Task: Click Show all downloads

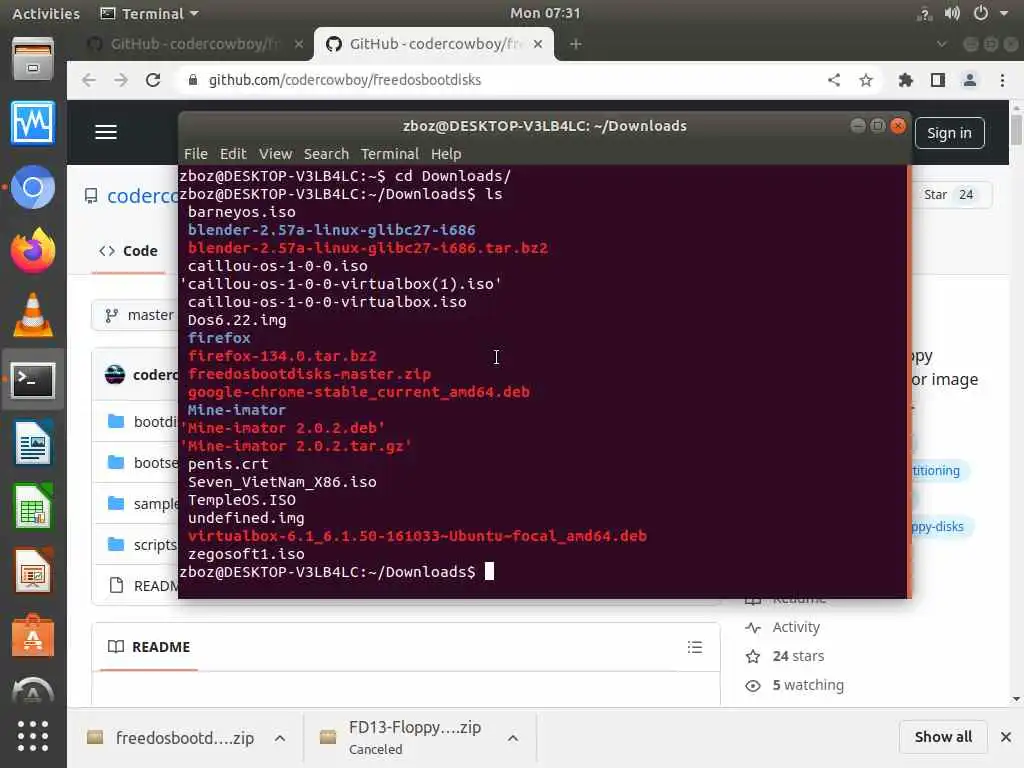Action: coord(943,737)
